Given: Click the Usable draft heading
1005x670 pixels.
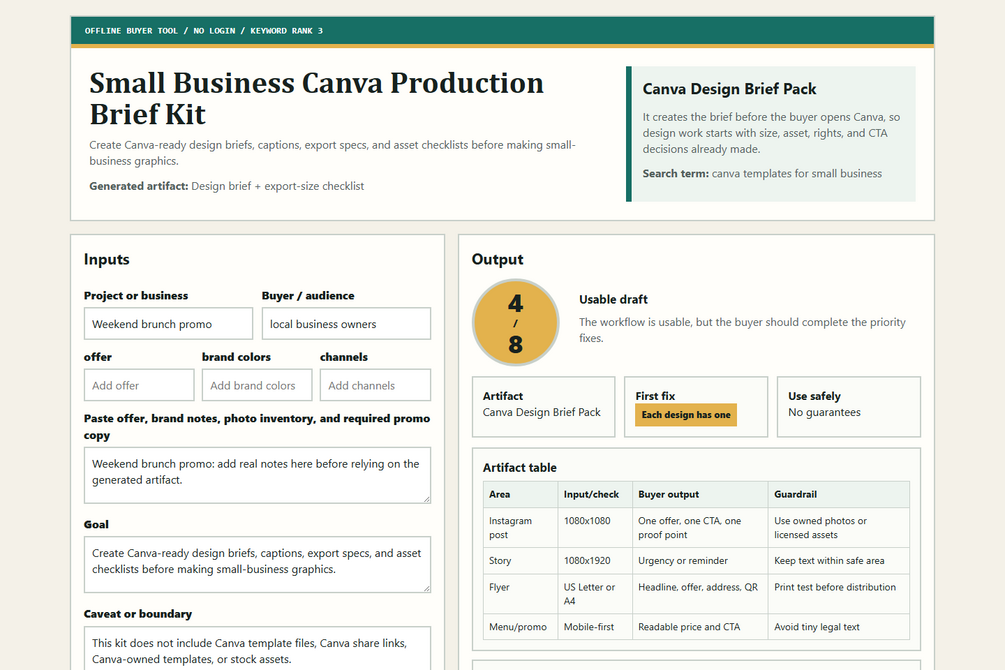Looking at the screenshot, I should click(613, 299).
